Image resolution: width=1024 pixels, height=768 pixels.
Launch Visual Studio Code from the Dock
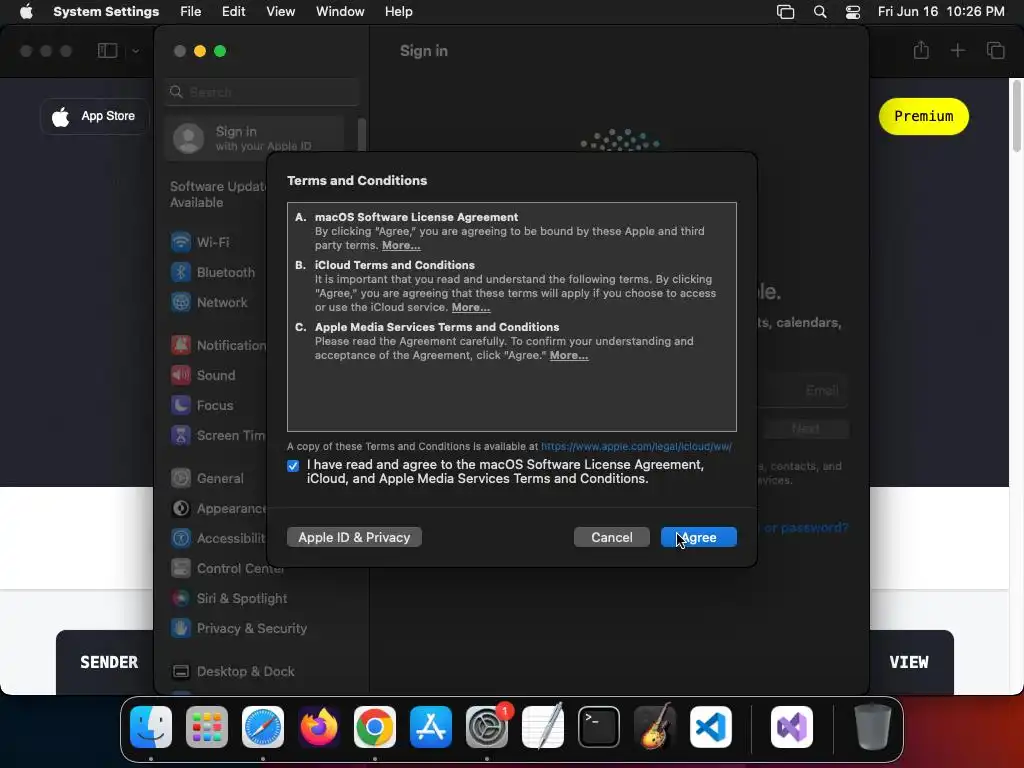click(711, 726)
